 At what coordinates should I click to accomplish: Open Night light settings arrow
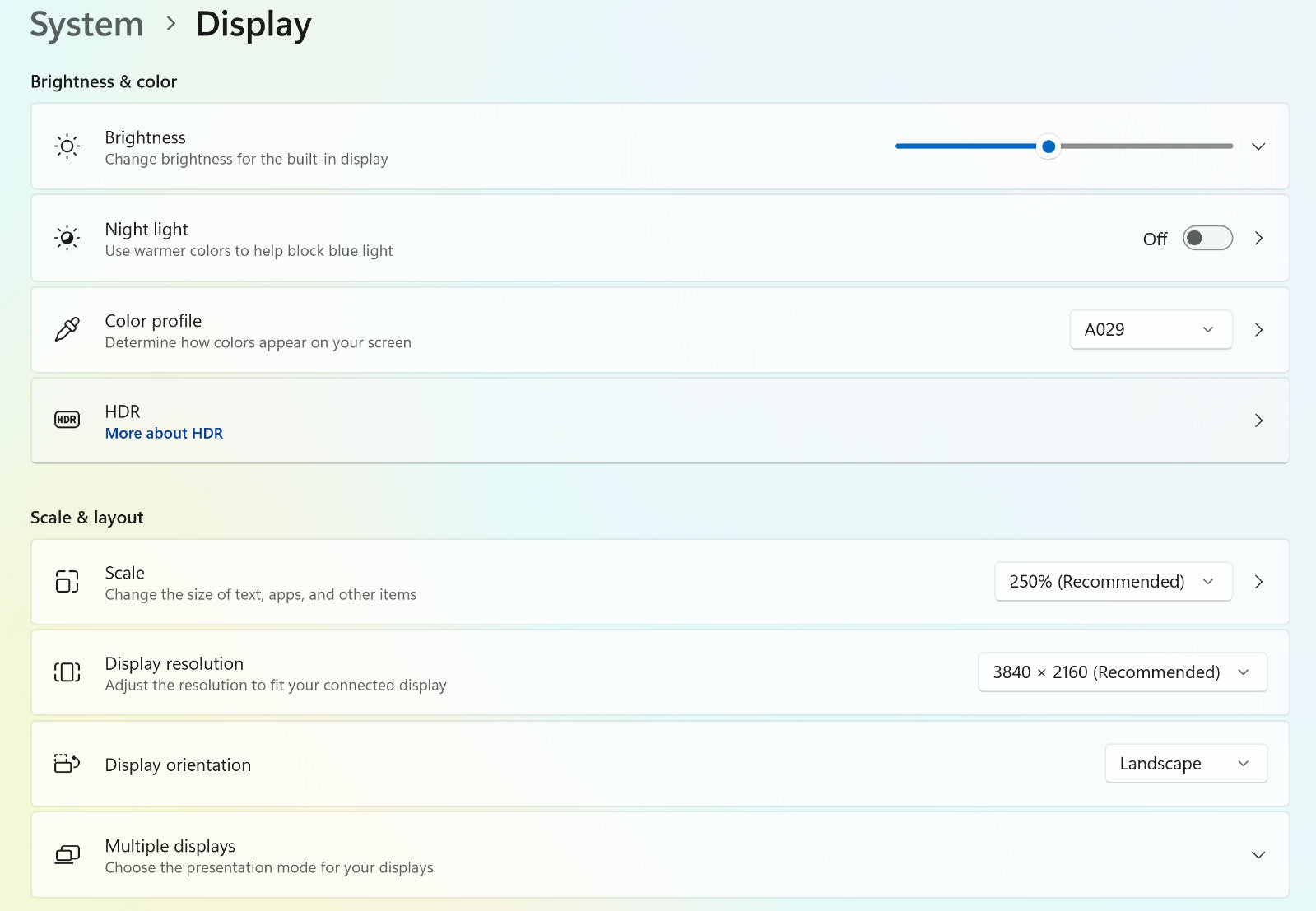[1258, 238]
